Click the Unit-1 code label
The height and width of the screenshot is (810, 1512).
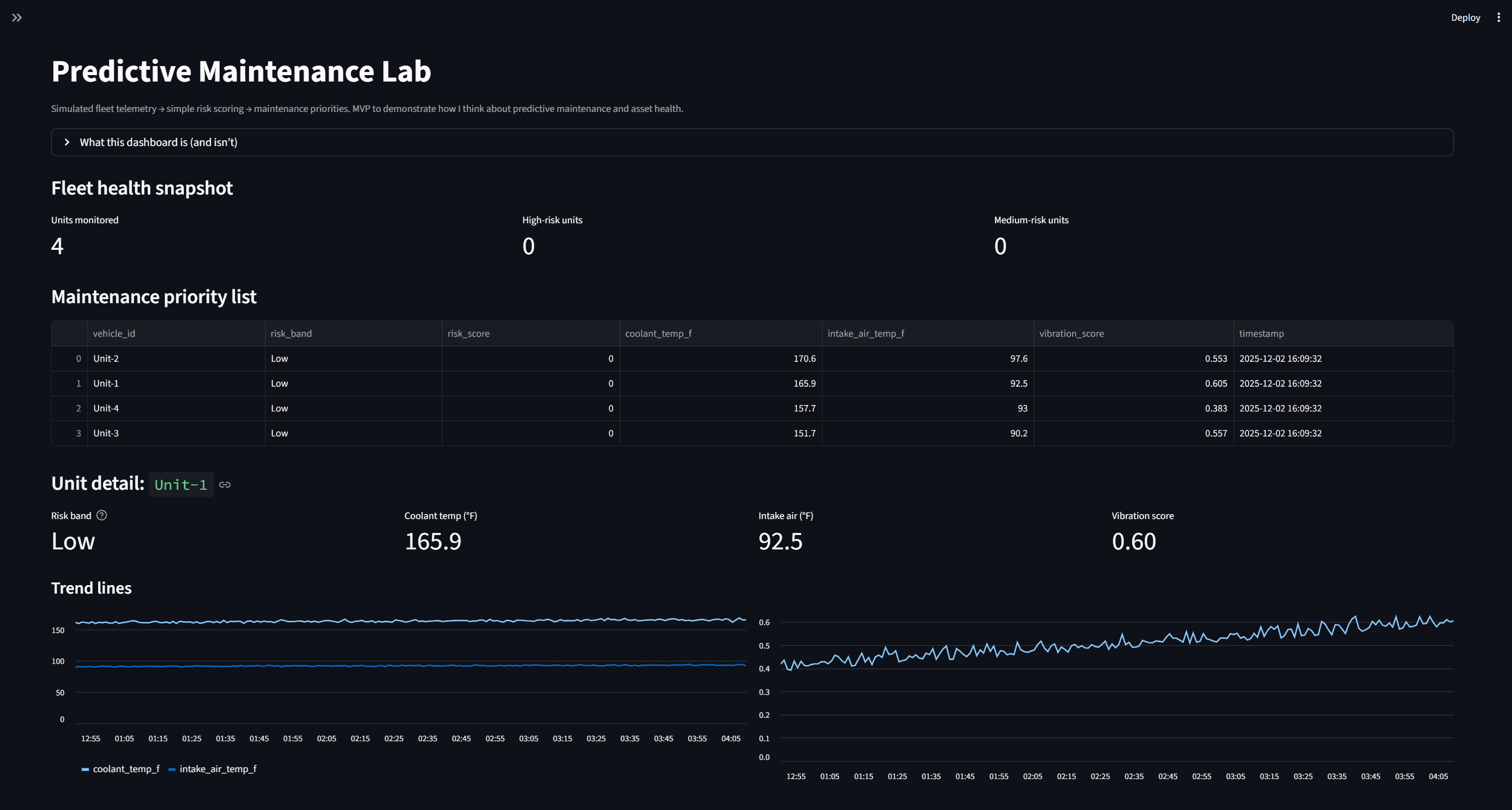(181, 484)
